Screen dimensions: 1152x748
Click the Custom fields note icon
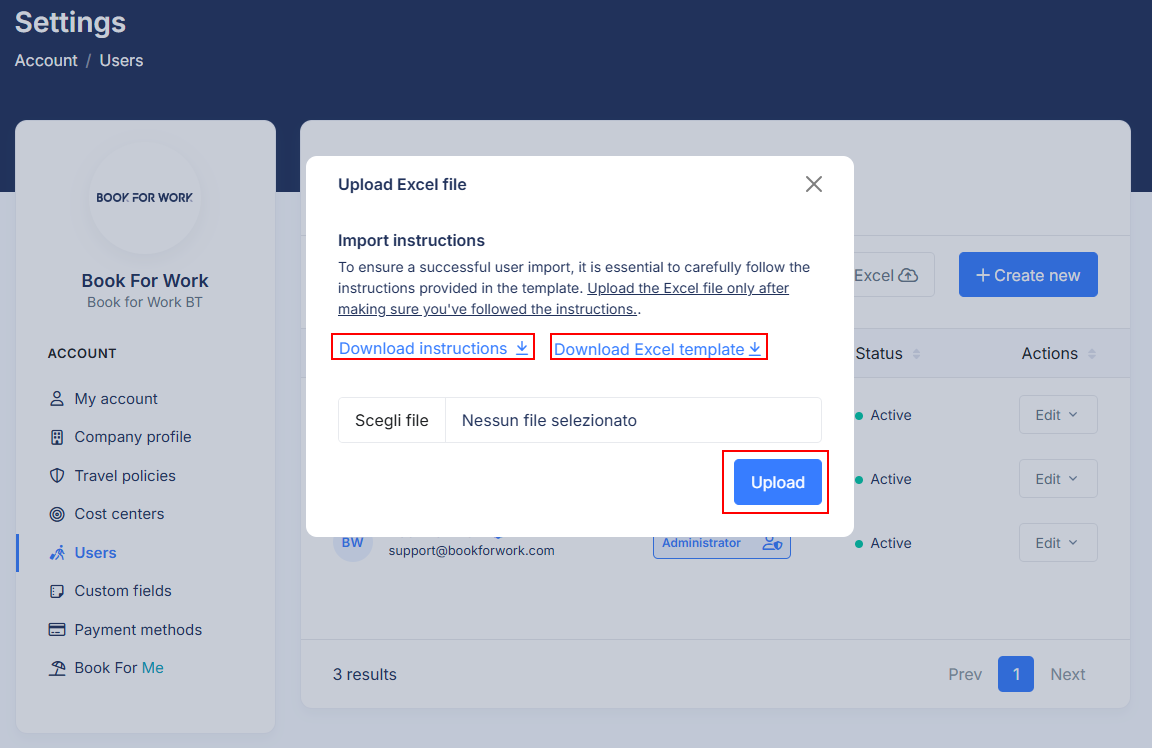point(57,591)
